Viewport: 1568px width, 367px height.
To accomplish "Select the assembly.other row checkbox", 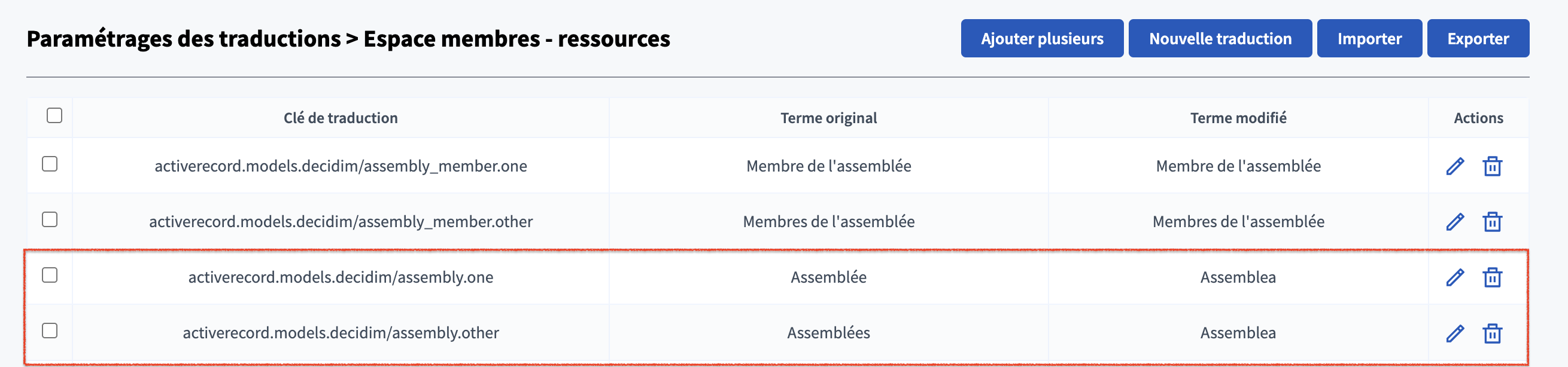I will point(50,331).
